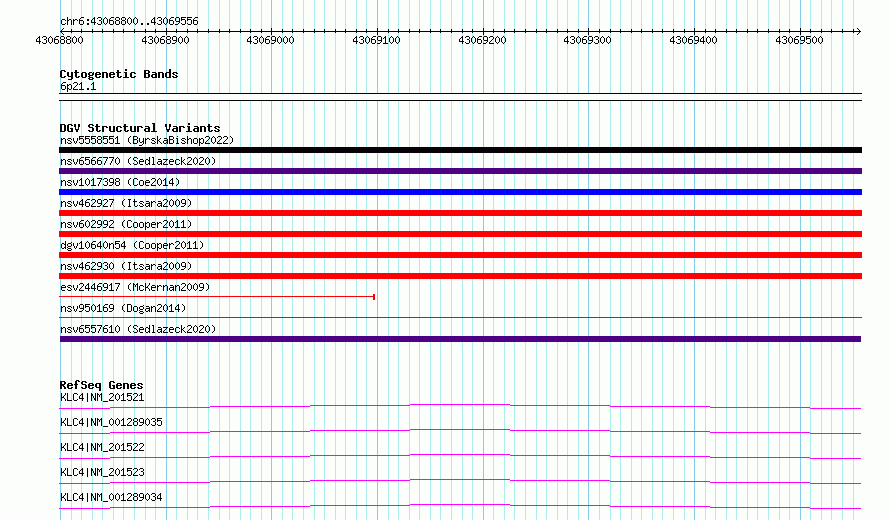Click the DGV Structural Variants track title
This screenshot has height=520, width=890.
pos(140,128)
